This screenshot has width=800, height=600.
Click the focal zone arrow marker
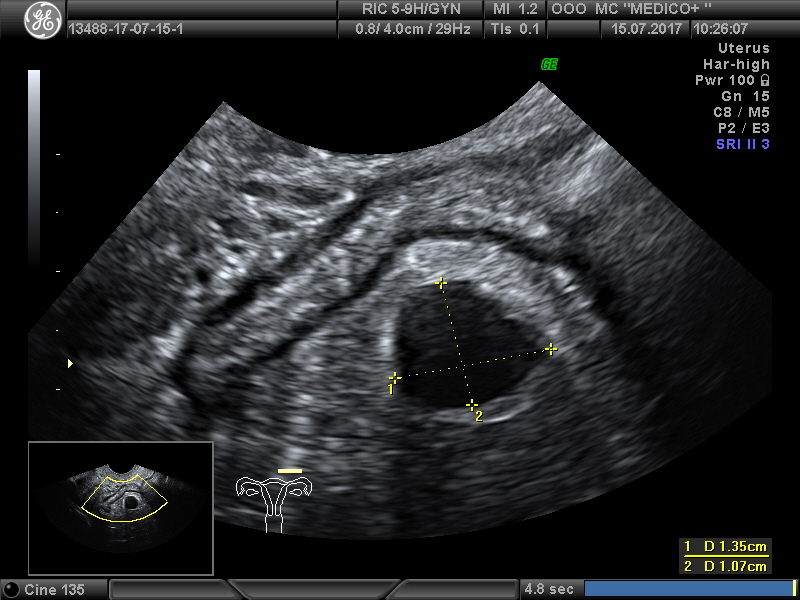coord(70,363)
